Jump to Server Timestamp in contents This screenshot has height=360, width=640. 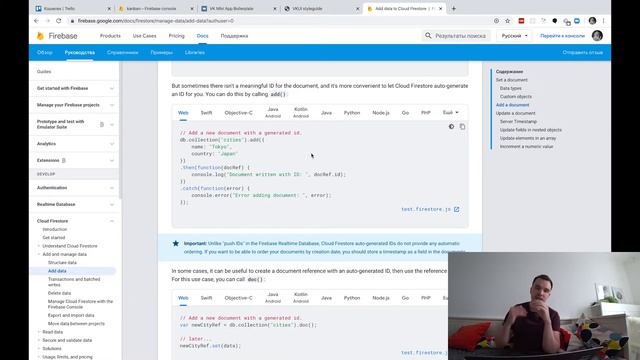point(518,122)
